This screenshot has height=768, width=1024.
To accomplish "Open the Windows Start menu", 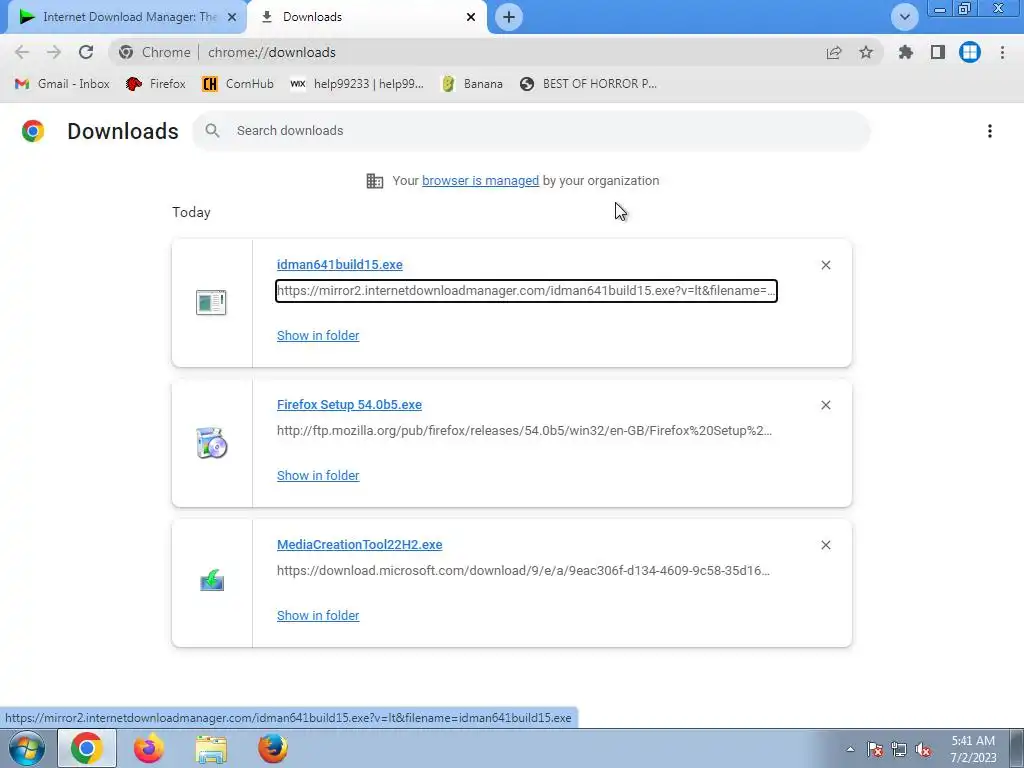I will pyautogui.click(x=27, y=748).
